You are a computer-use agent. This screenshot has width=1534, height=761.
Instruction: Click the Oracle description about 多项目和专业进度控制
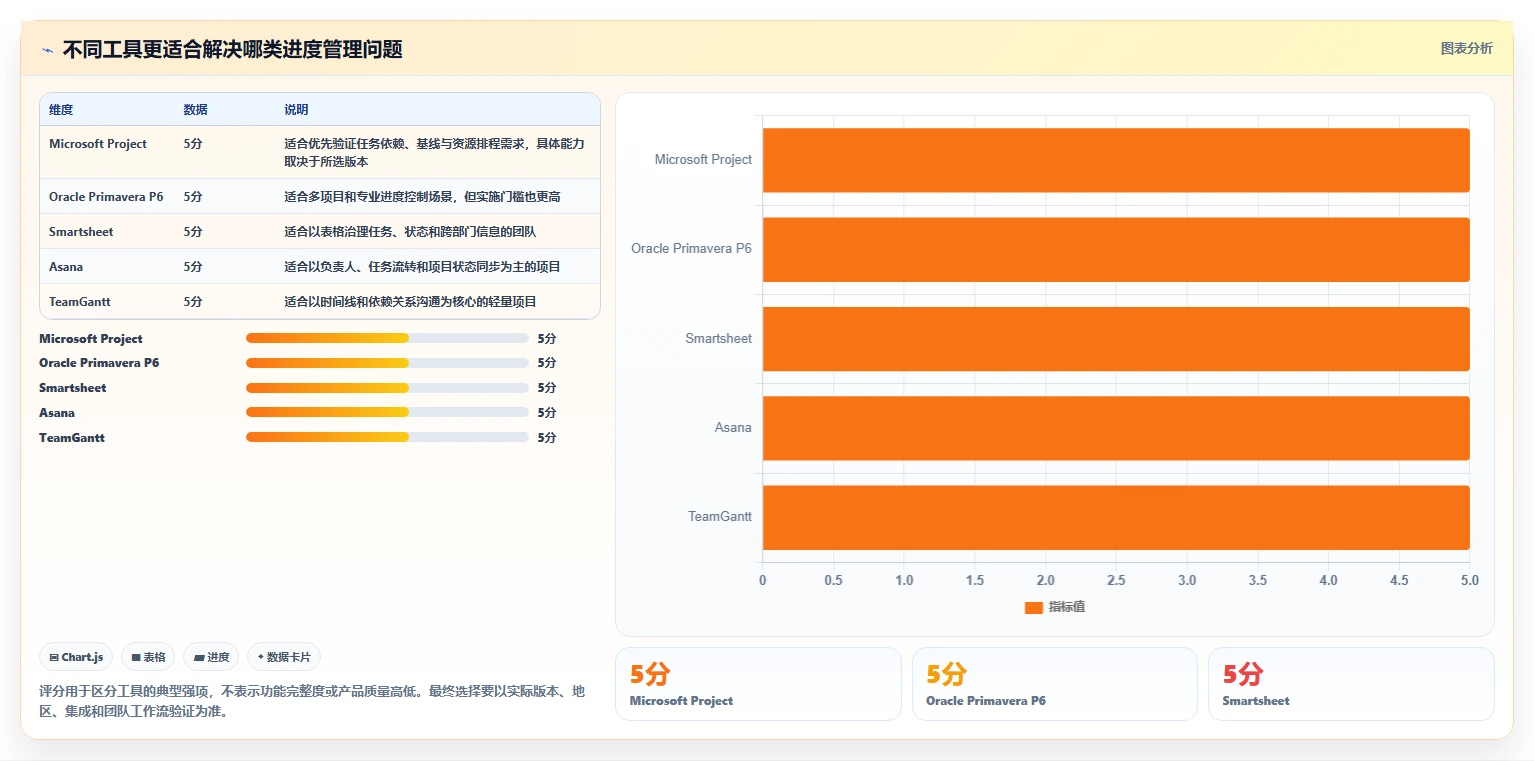point(422,197)
